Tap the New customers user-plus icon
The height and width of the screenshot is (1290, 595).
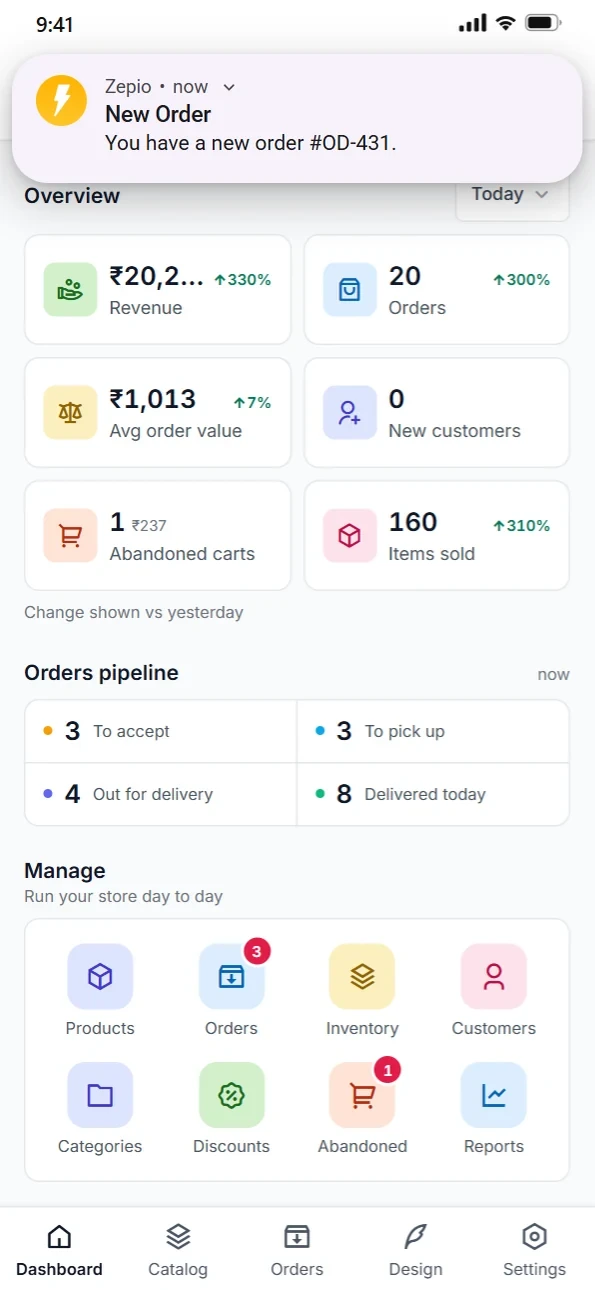pyautogui.click(x=349, y=413)
